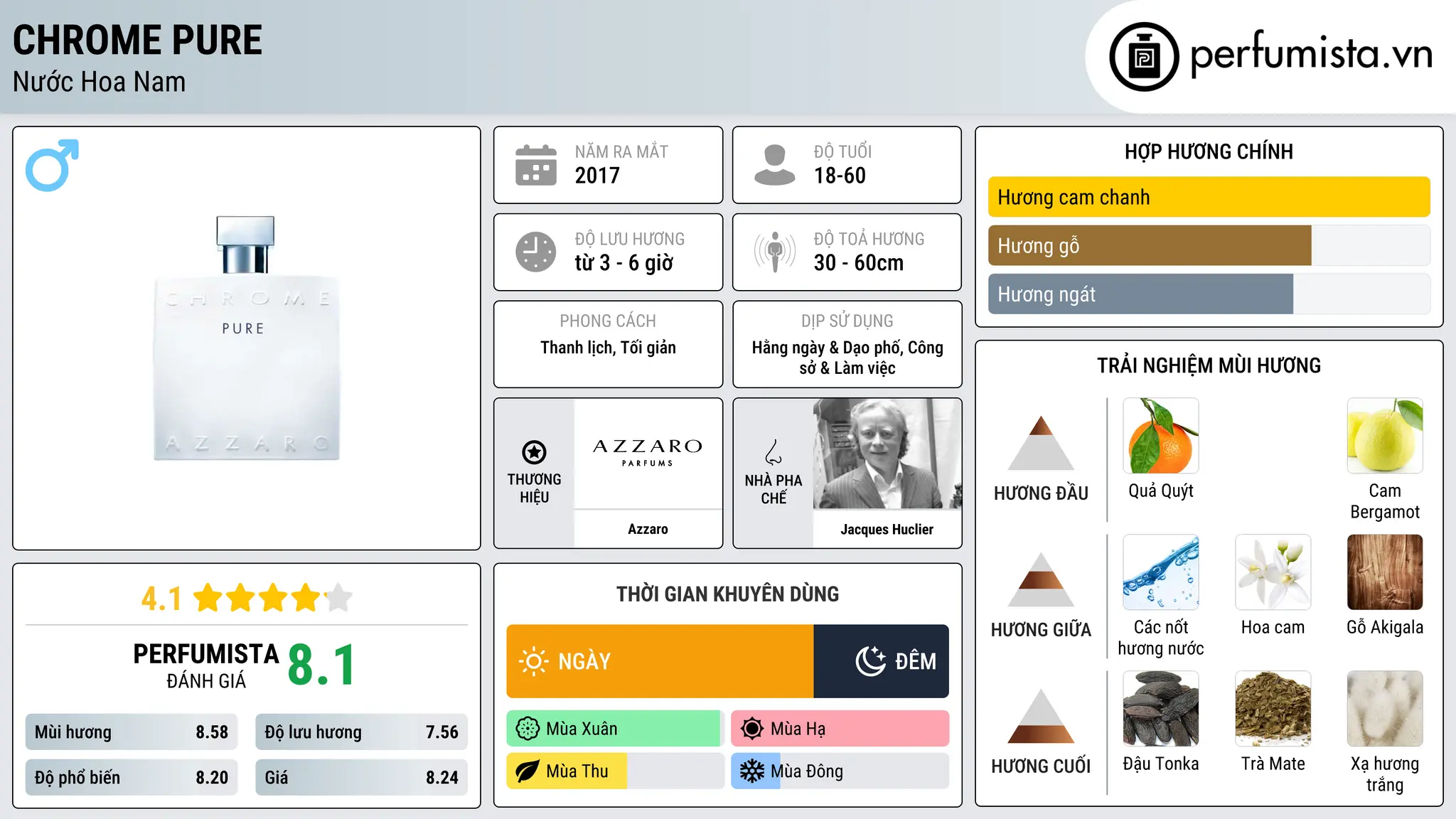Viewport: 1456px width, 819px height.
Task: Click the Gỗ Akigala wood image
Action: 1385,572
